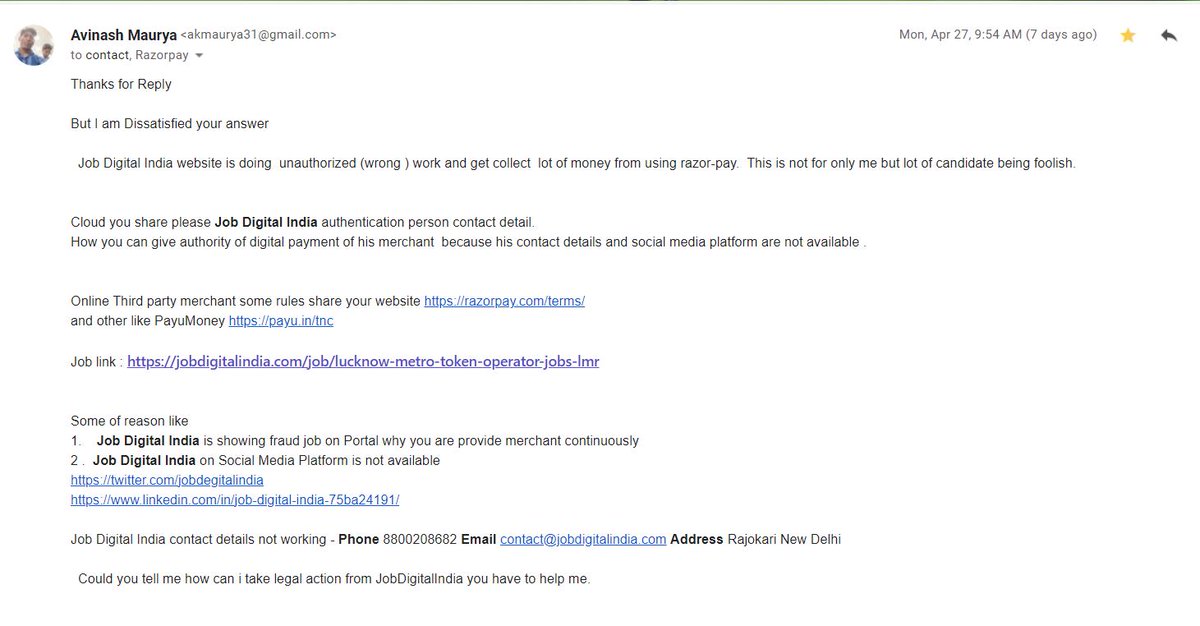The width and height of the screenshot is (1200, 626).
Task: Expand recipient details dropdown arrow
Action: click(198, 55)
